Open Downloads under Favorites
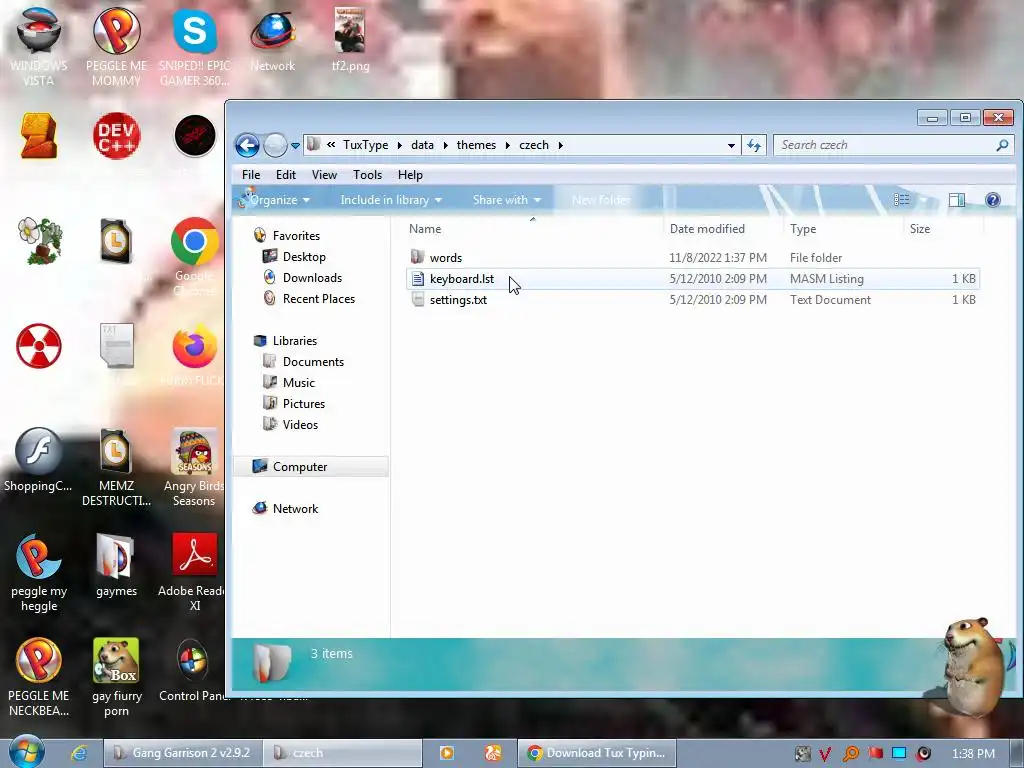Image resolution: width=1024 pixels, height=768 pixels. [x=312, y=278]
